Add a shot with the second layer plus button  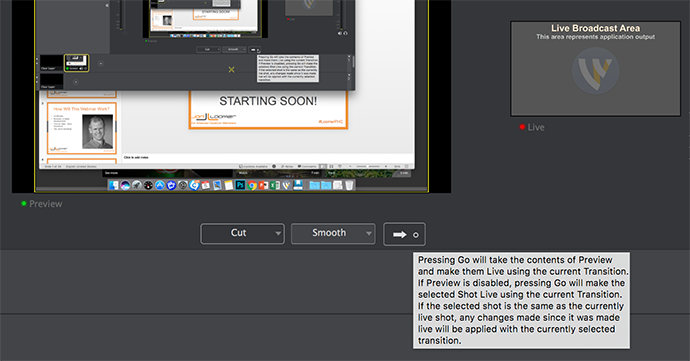click(x=76, y=82)
